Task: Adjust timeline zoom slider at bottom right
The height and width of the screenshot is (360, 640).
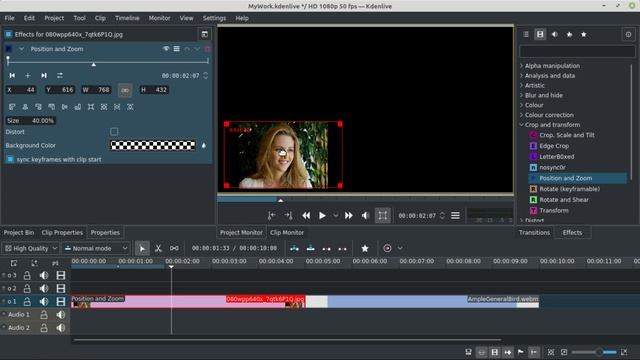Action: 594,352
